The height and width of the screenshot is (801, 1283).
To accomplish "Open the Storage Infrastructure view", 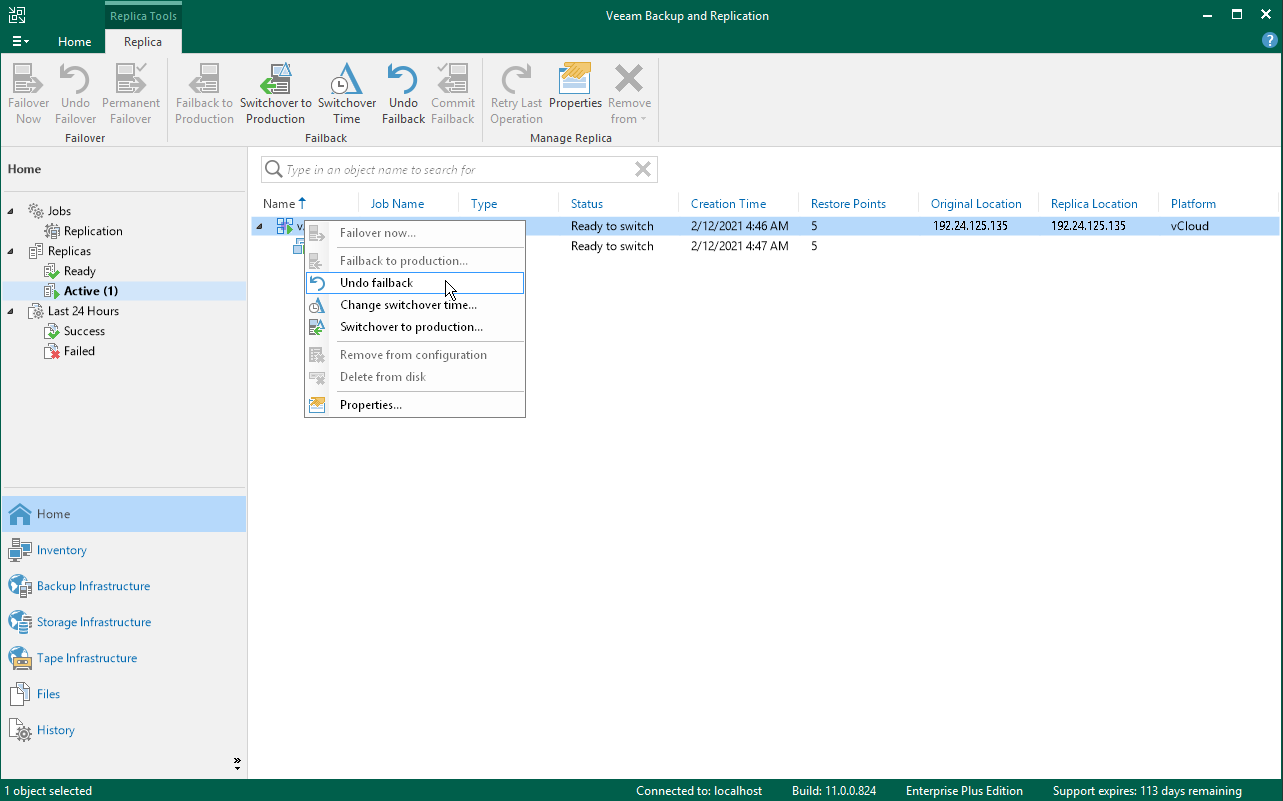I will pos(123,622).
